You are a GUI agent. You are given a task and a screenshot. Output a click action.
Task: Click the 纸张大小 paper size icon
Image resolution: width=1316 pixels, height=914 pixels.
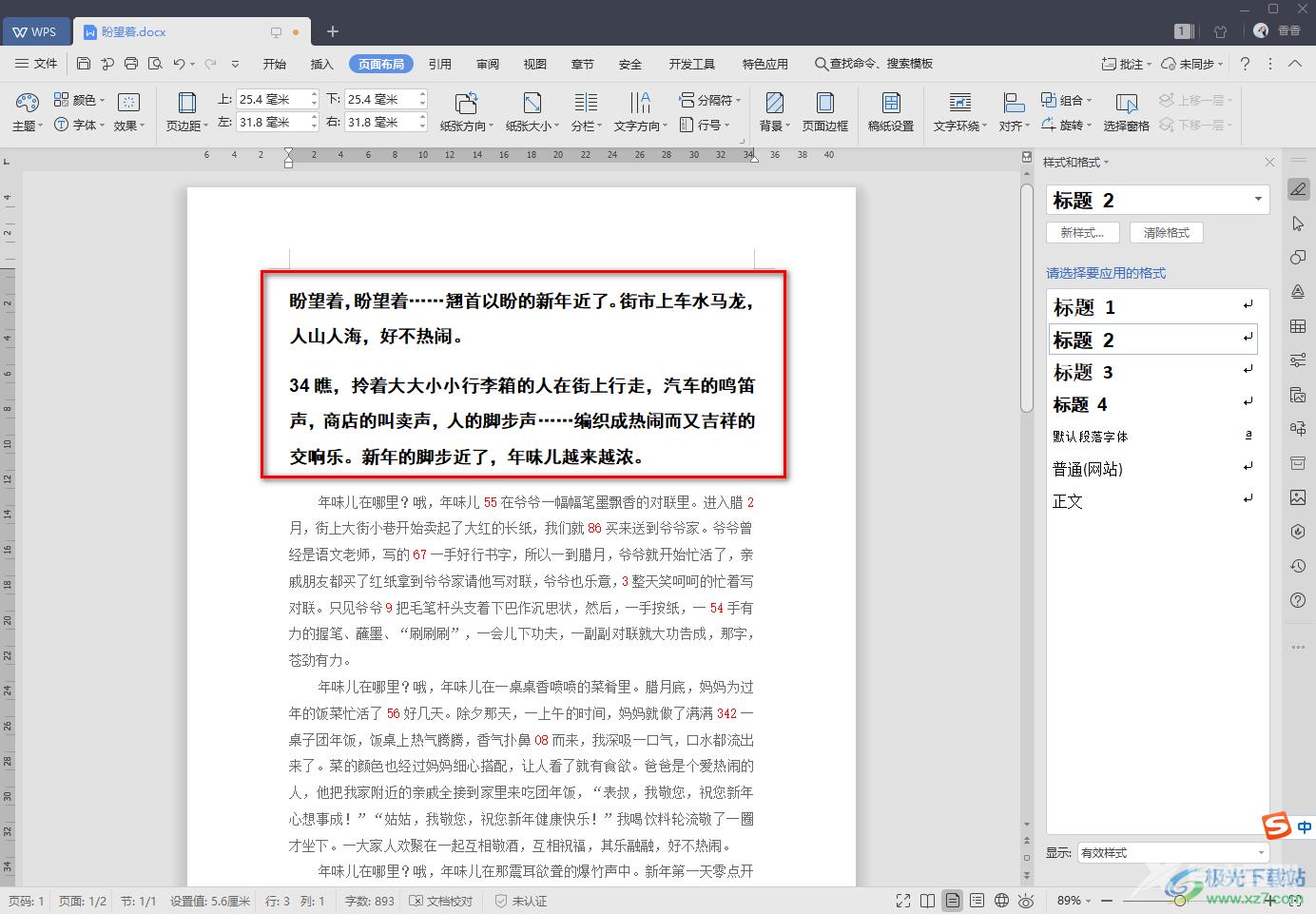tap(532, 102)
